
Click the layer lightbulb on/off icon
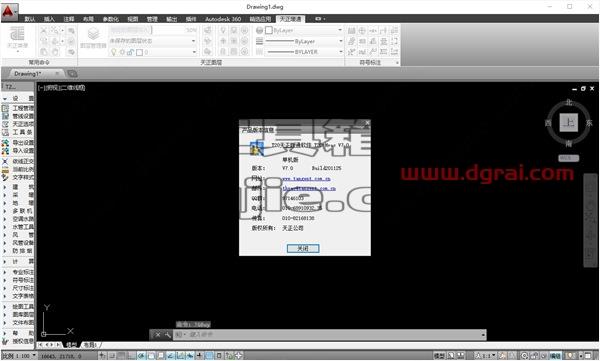coord(113,52)
